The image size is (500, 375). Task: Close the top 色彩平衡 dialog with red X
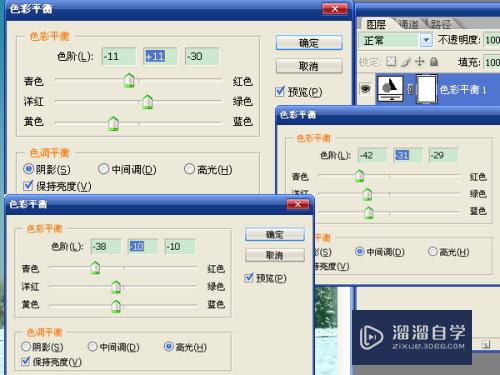[335, 9]
